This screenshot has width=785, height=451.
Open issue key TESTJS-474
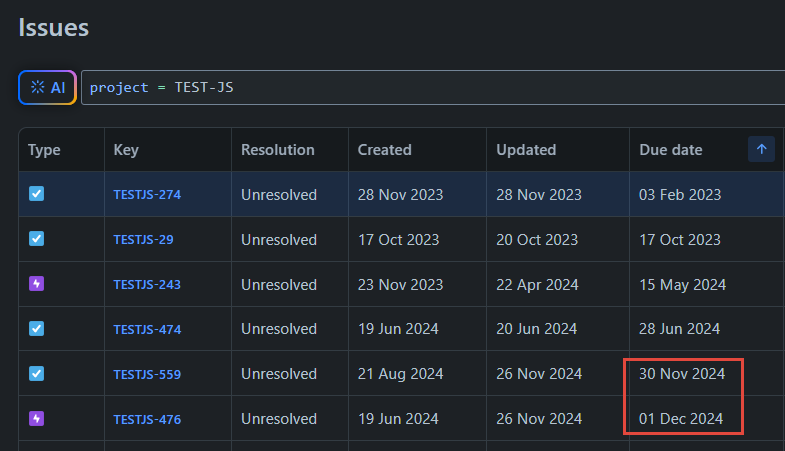147,330
